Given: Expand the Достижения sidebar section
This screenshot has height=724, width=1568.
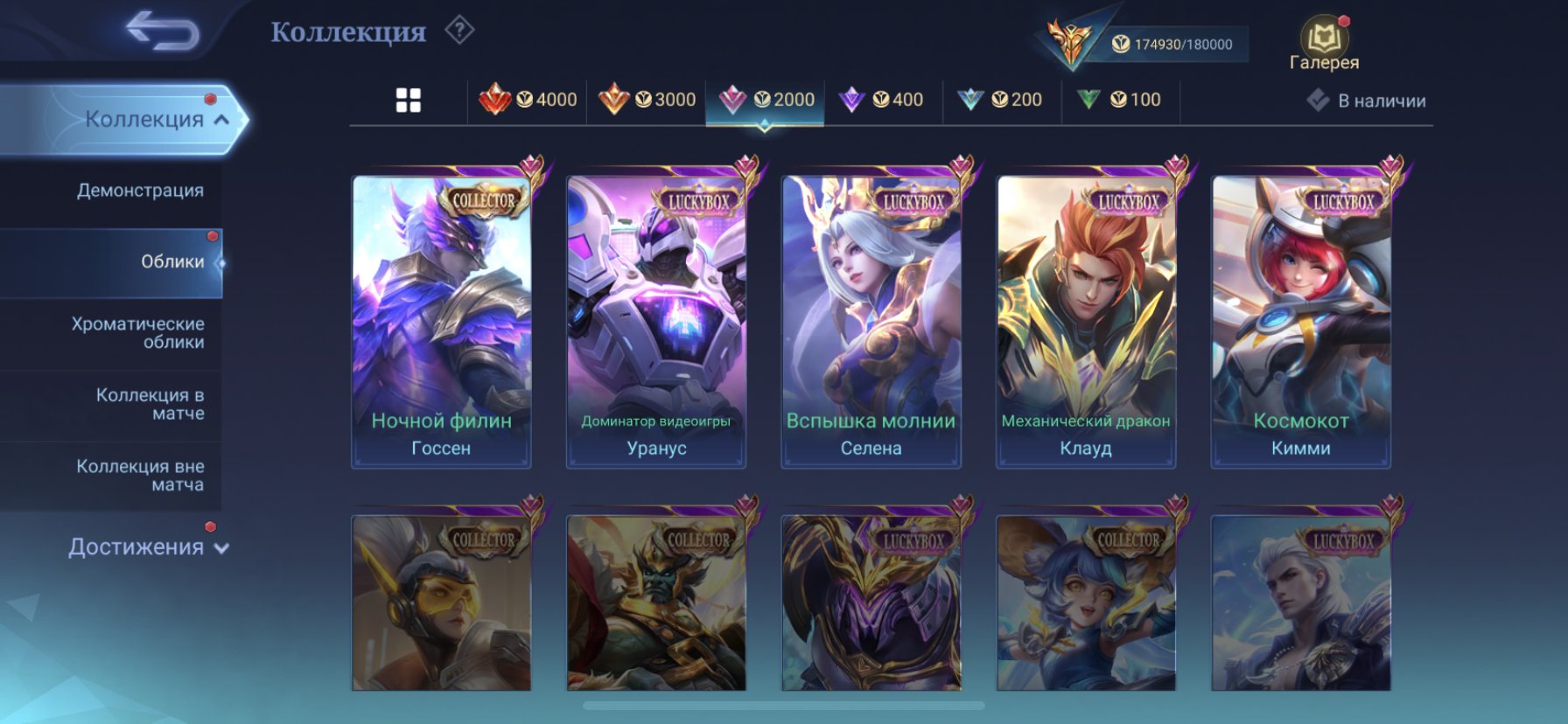Looking at the screenshot, I should [149, 547].
